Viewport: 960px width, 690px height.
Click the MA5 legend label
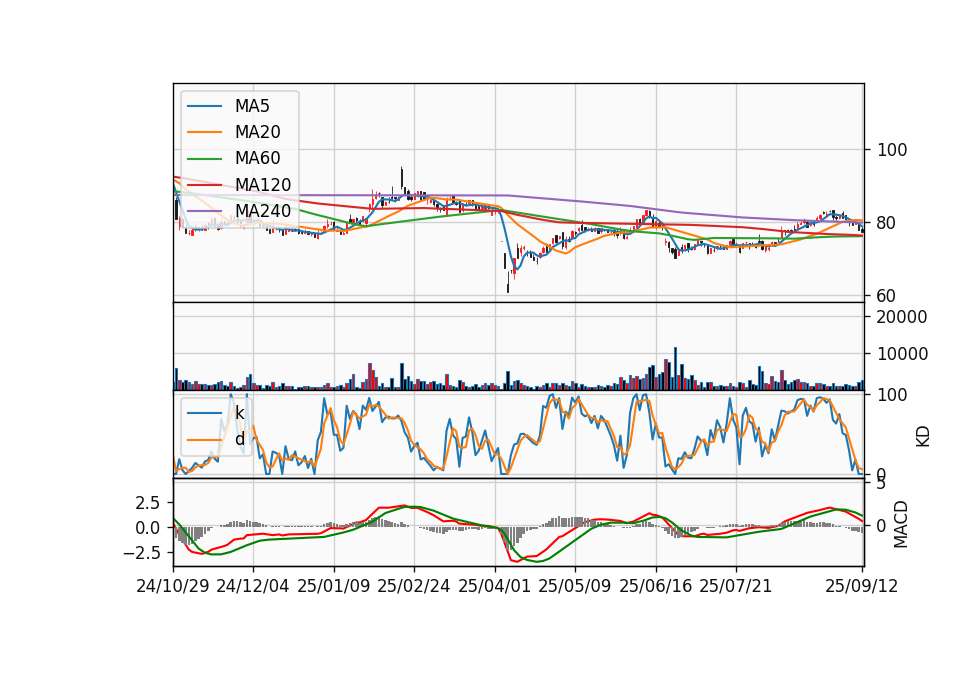click(252, 106)
